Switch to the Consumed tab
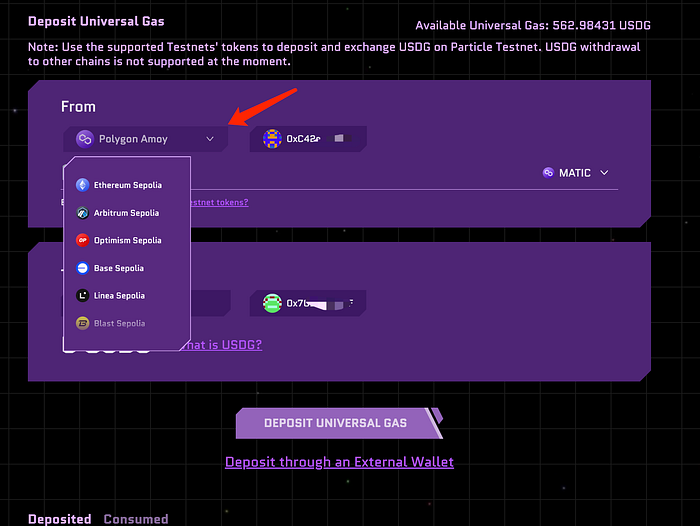 click(136, 519)
